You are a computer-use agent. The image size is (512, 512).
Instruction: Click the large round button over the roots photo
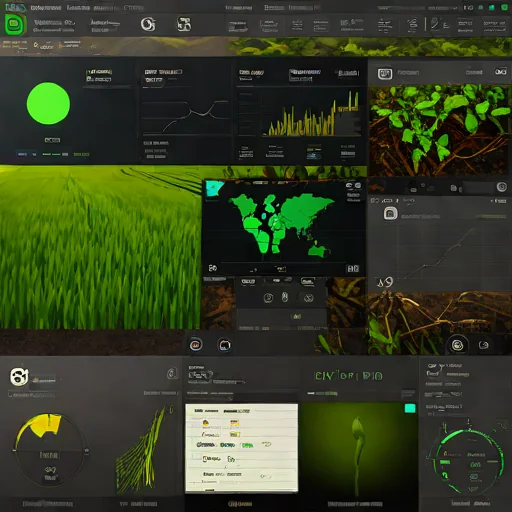point(458,345)
